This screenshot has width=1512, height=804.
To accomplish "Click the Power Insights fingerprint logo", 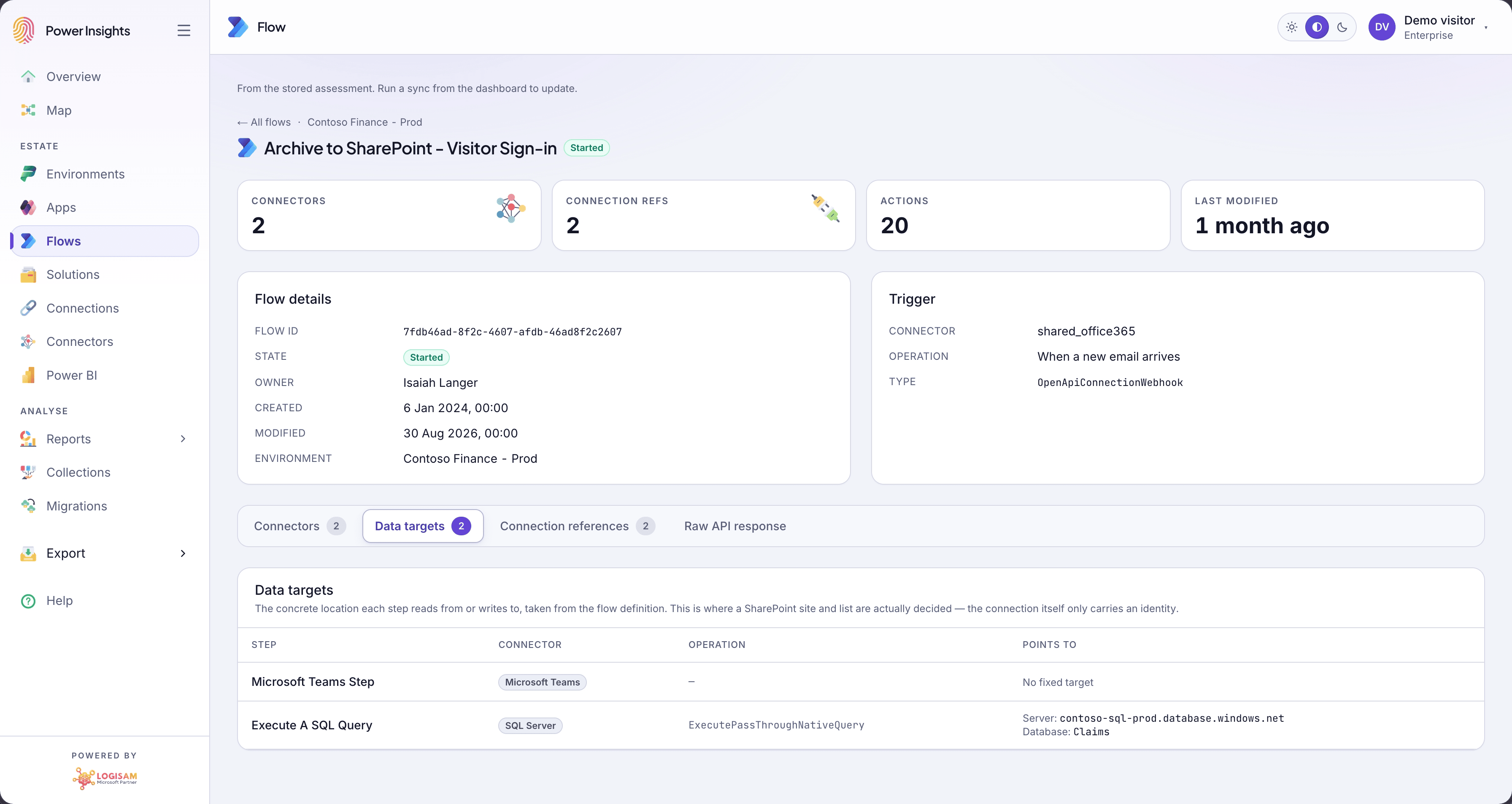I will 24,30.
